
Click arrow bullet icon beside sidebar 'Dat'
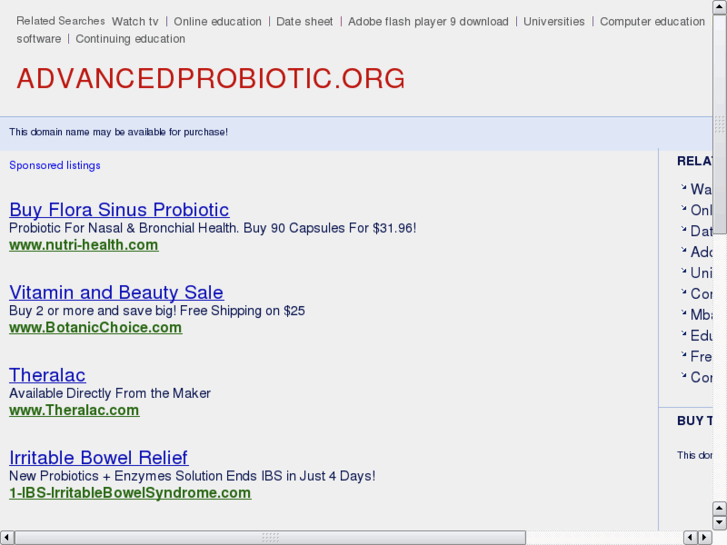tap(683, 229)
